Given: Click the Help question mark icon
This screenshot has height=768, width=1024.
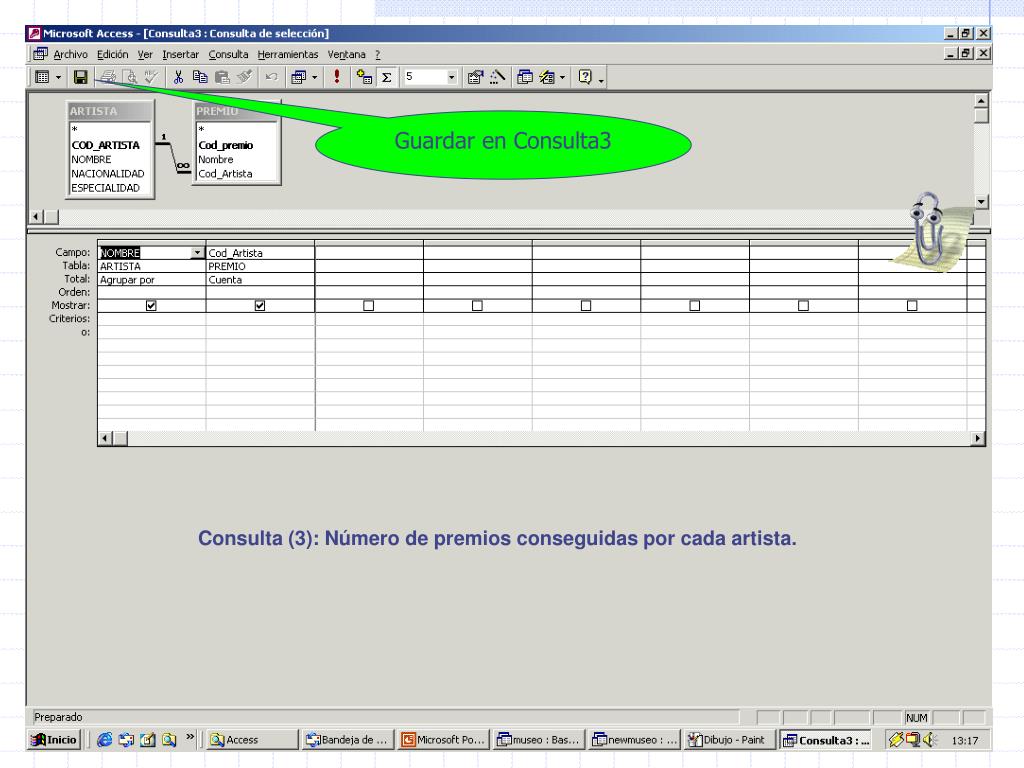Looking at the screenshot, I should [585, 77].
